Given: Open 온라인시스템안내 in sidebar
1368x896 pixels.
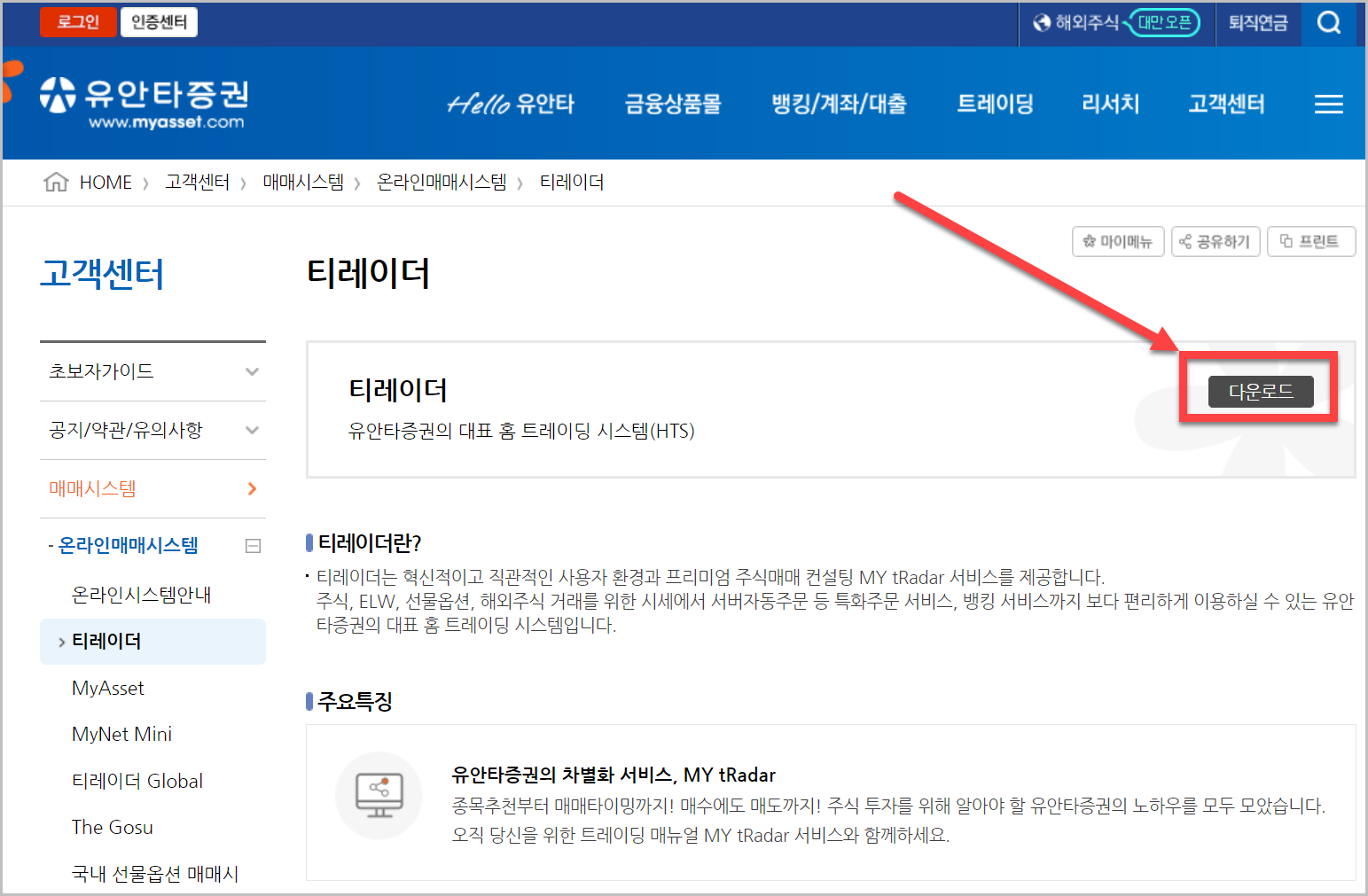Looking at the screenshot, I should click(141, 595).
